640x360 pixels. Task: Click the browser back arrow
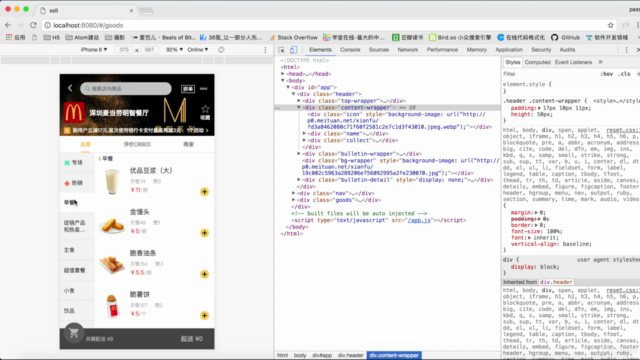8,25
